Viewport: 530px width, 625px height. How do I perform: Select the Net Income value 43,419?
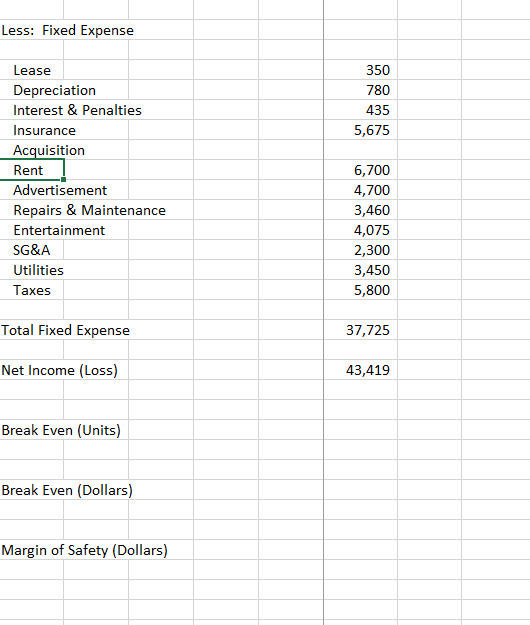[x=368, y=370]
